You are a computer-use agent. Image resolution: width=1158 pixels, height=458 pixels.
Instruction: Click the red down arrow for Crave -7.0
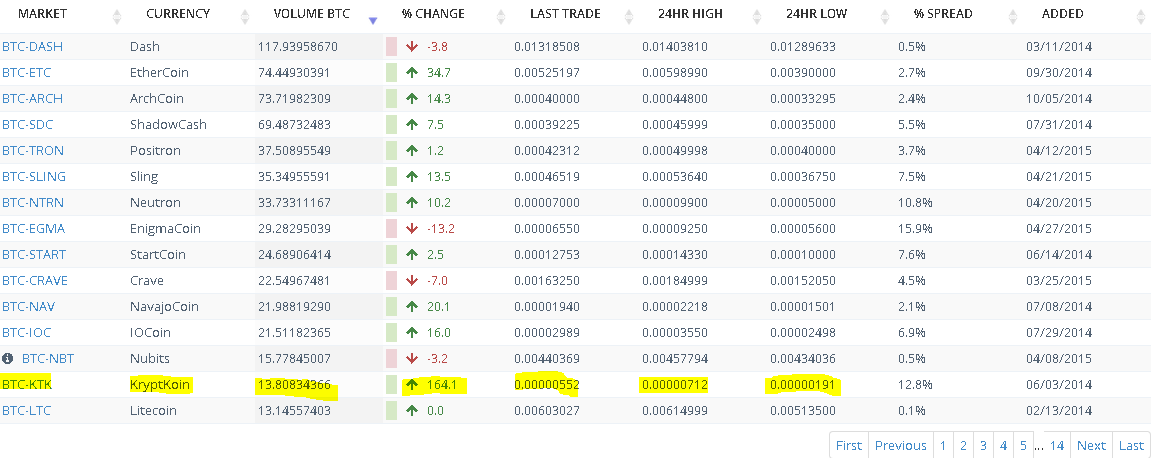pos(411,281)
